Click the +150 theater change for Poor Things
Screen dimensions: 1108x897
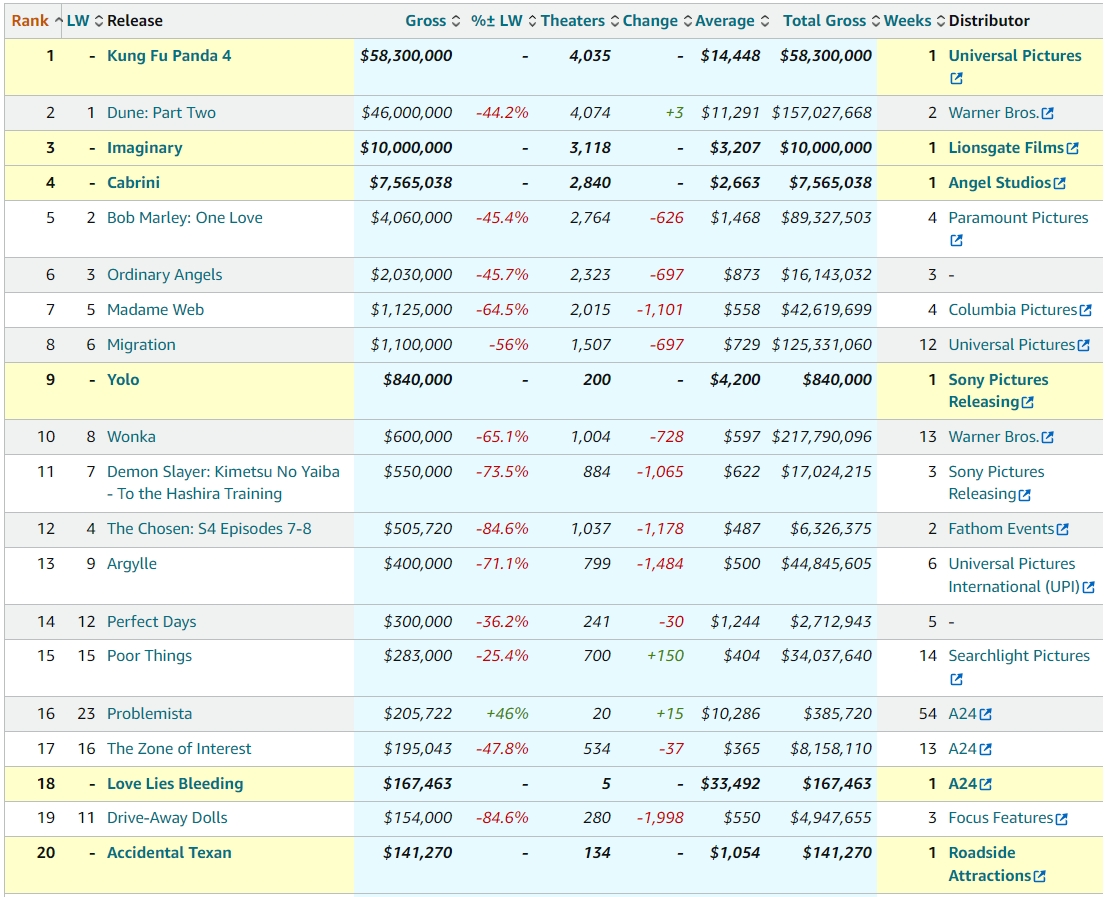pos(666,656)
